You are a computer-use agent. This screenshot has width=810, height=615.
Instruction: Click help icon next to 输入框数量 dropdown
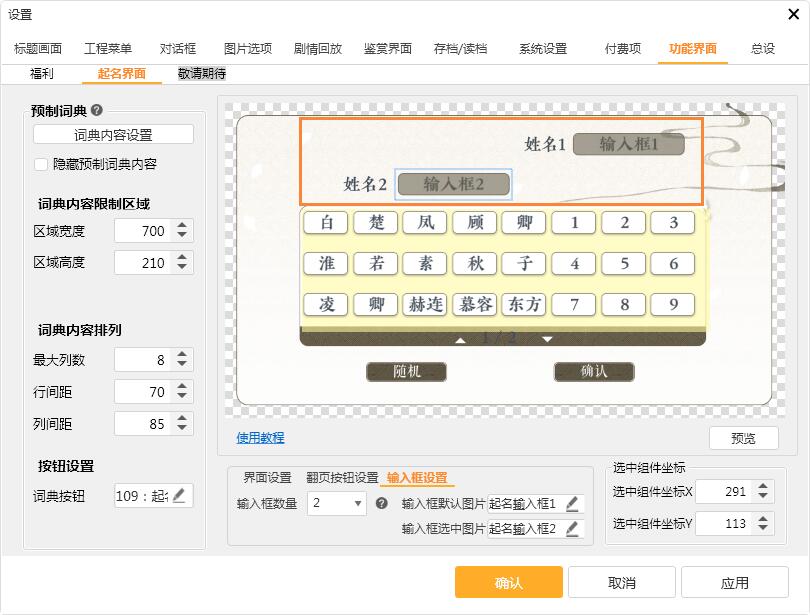[x=381, y=504]
